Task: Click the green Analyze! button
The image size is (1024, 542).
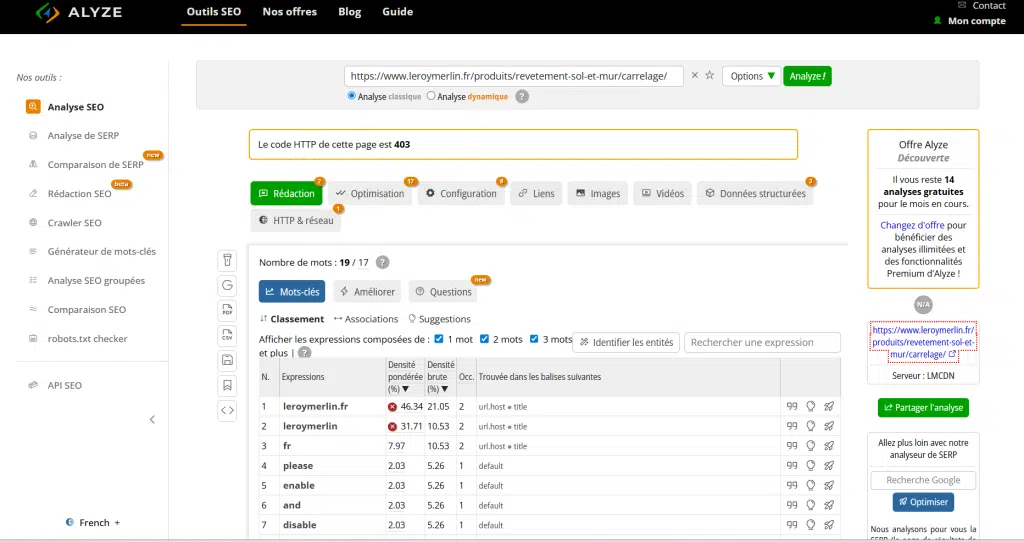Action: pyautogui.click(x=807, y=76)
